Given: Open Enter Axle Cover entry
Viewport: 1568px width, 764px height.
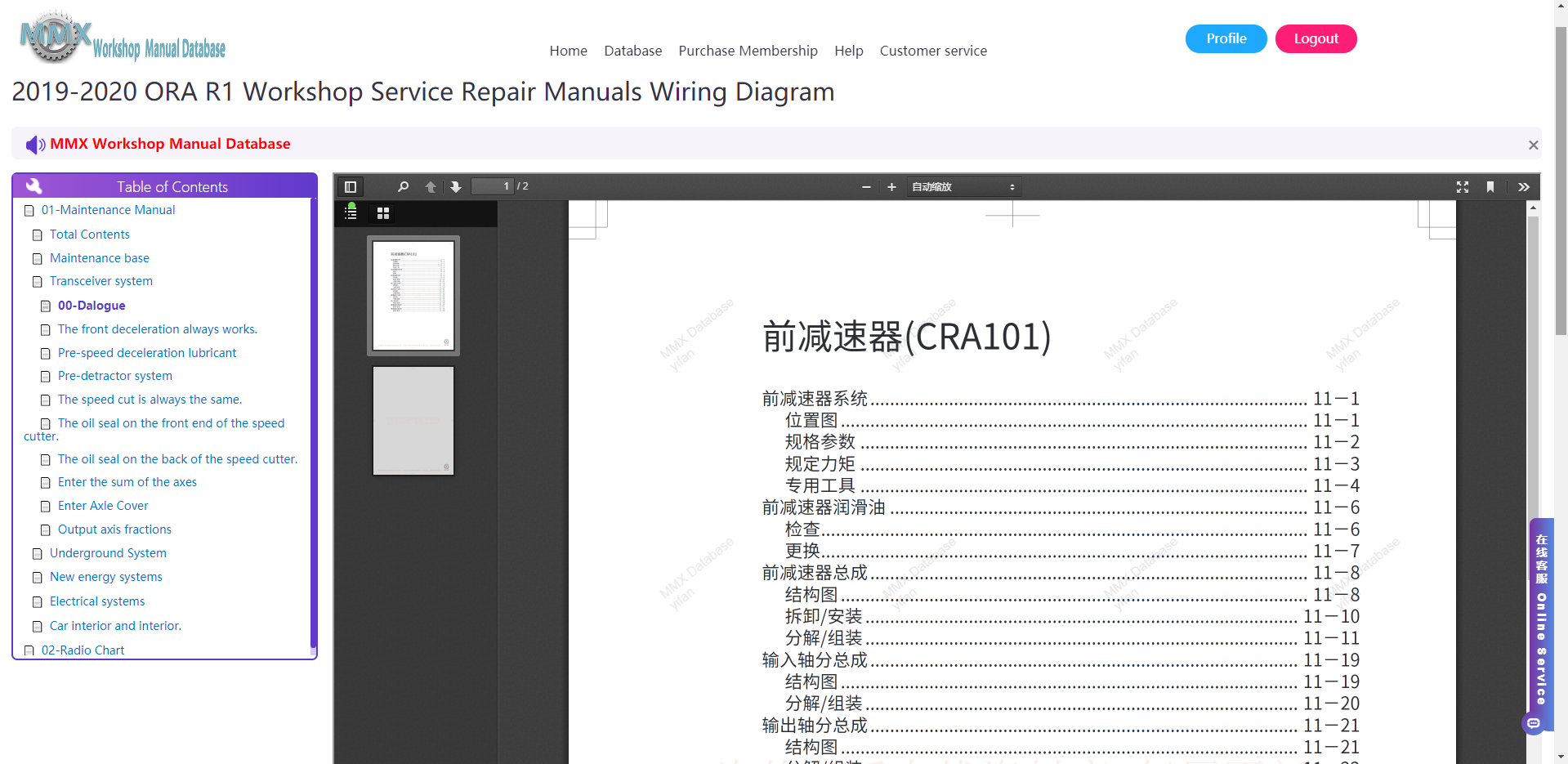Looking at the screenshot, I should tap(103, 506).
